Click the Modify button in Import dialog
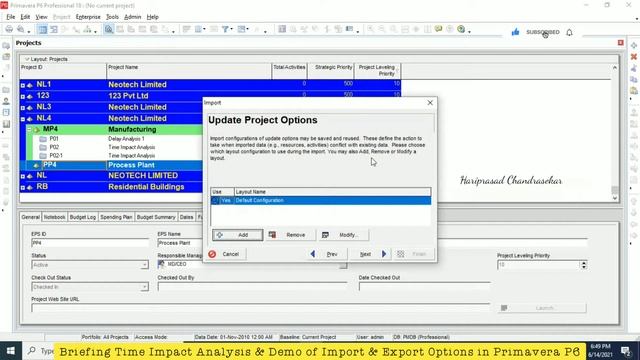The width and height of the screenshot is (640, 360). [344, 235]
